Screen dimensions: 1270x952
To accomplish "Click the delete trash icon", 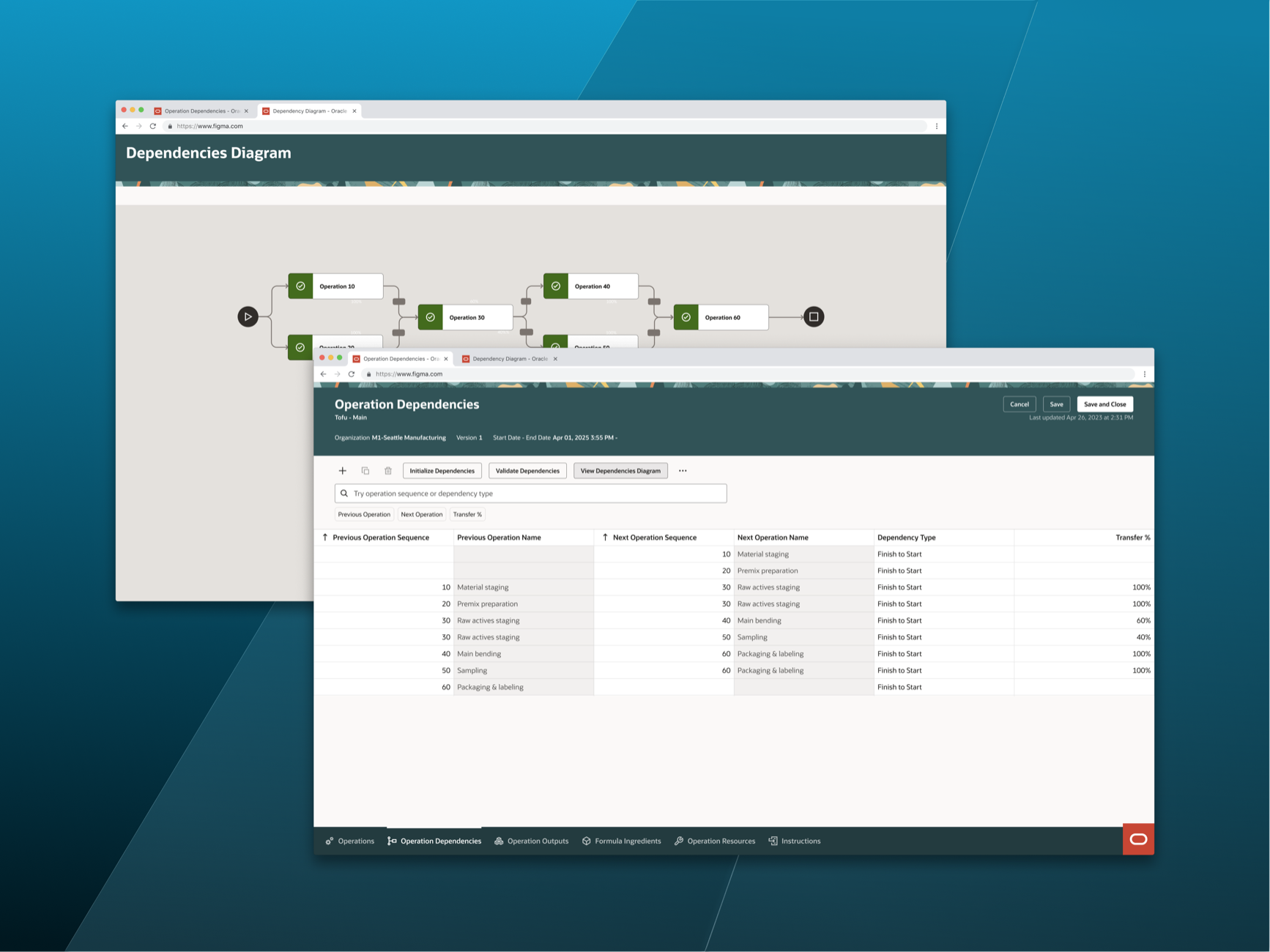I will pos(388,471).
